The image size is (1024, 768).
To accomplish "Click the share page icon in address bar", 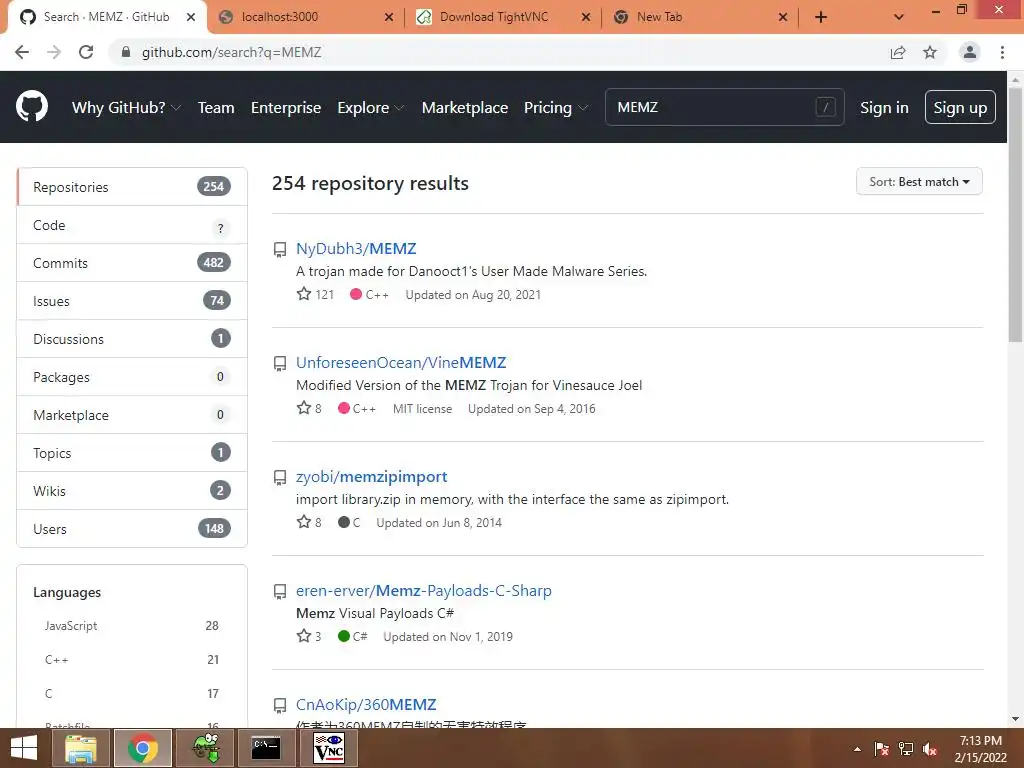I will [x=898, y=52].
